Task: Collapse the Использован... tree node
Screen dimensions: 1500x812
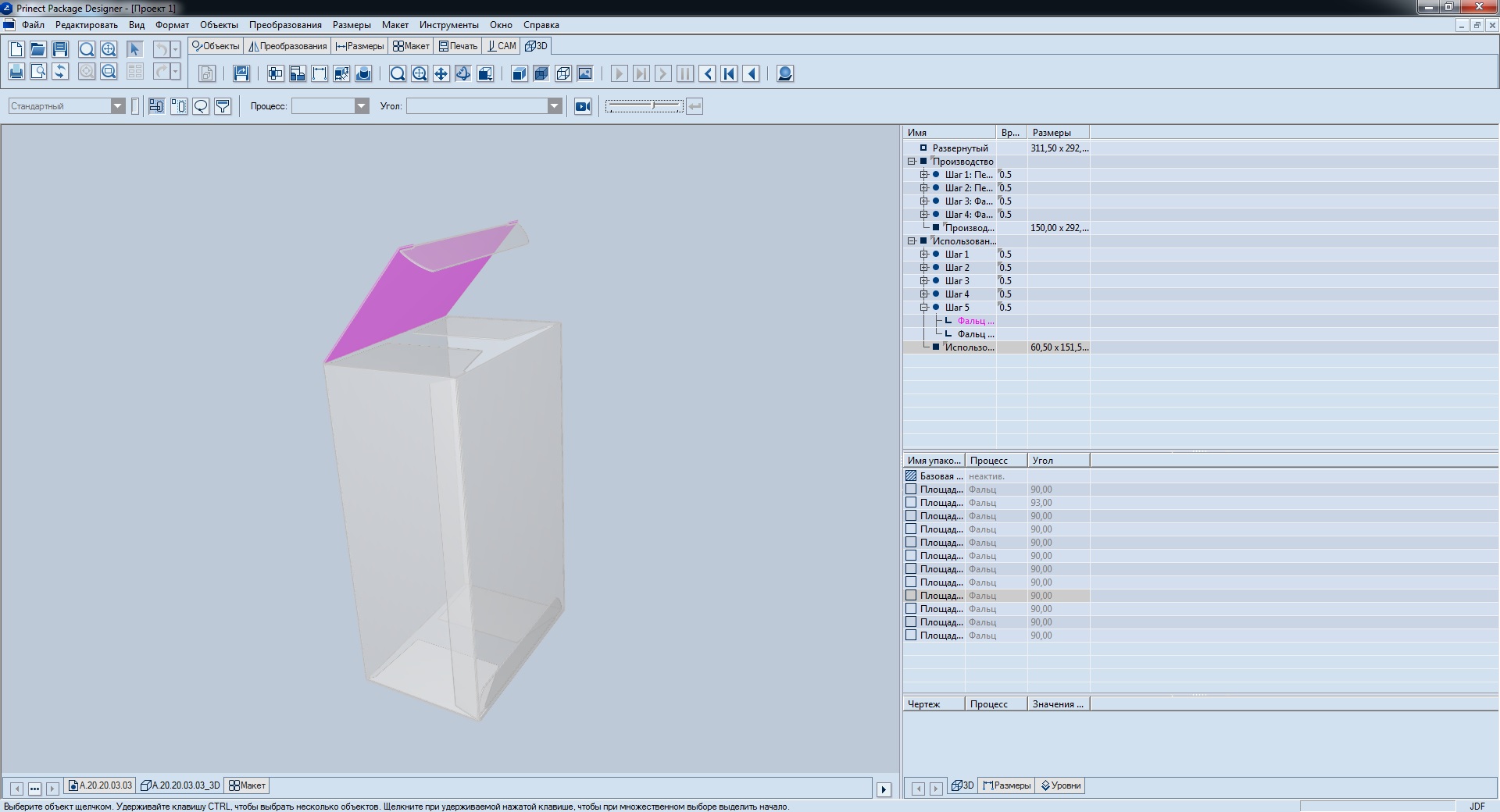Action: 911,240
